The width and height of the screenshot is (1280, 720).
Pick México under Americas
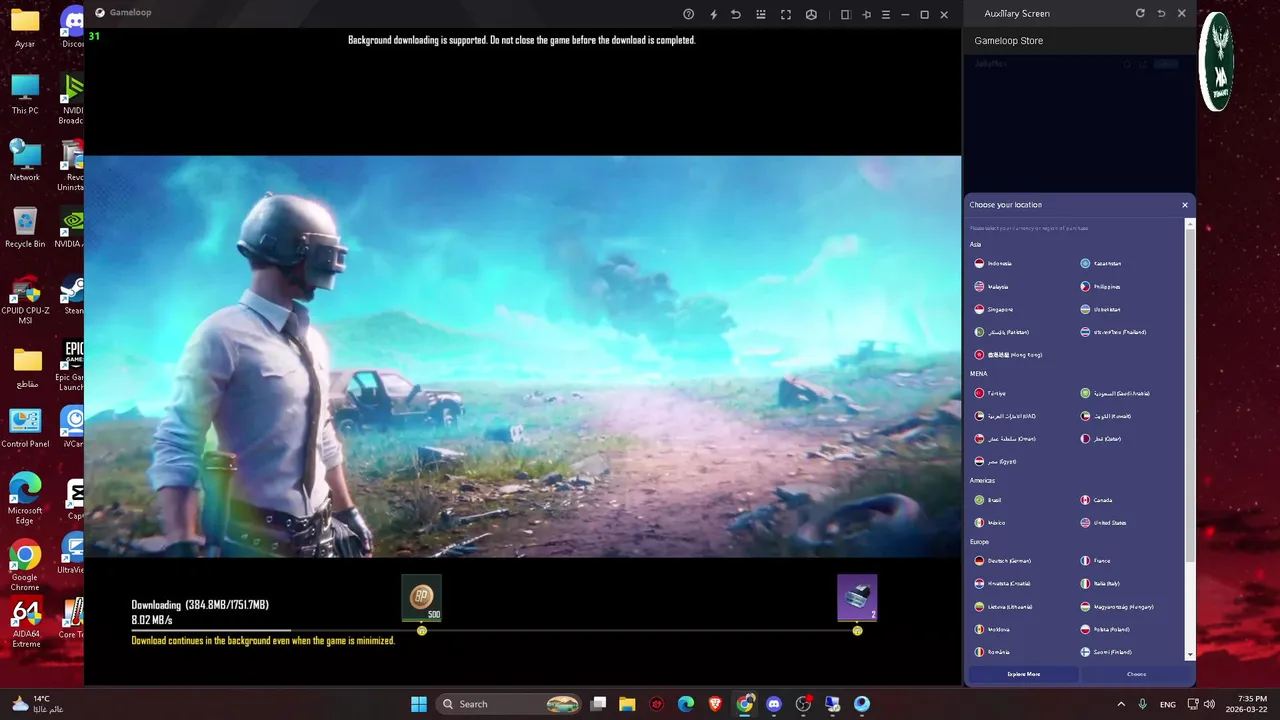coord(990,523)
